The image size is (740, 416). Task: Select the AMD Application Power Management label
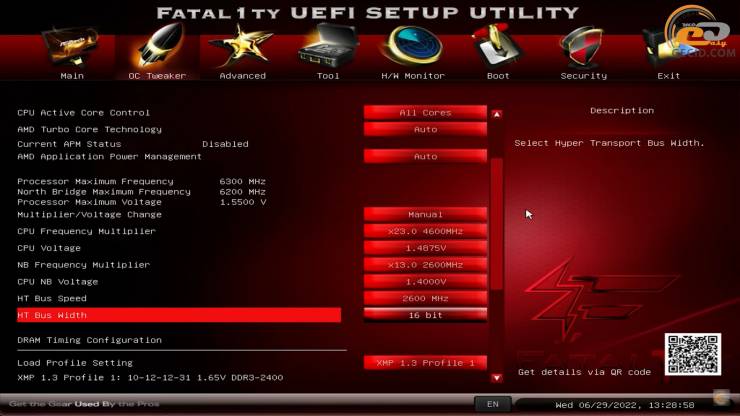click(x=109, y=156)
